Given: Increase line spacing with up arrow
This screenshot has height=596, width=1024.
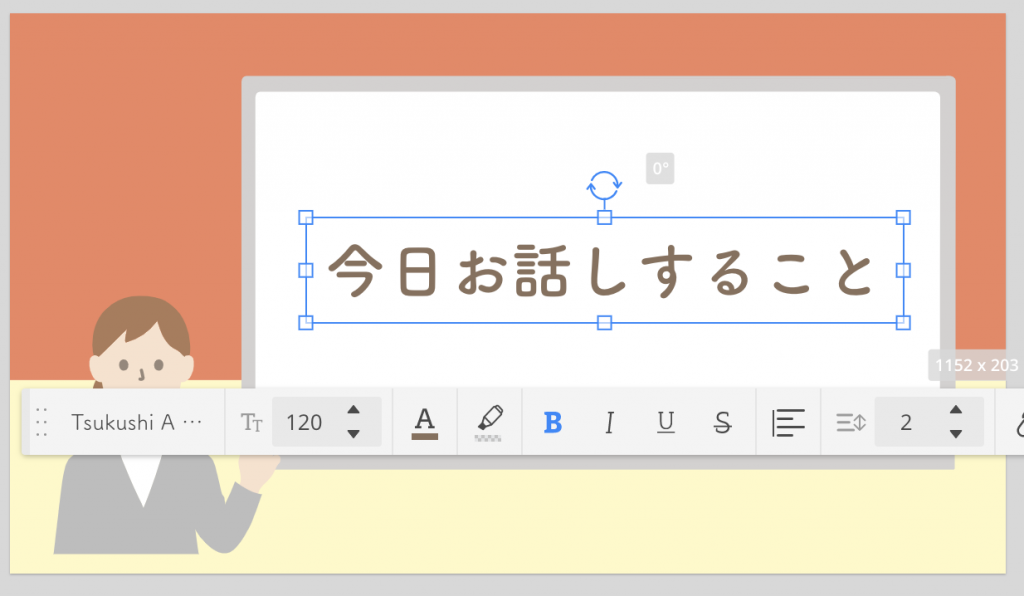Looking at the screenshot, I should 956,411.
